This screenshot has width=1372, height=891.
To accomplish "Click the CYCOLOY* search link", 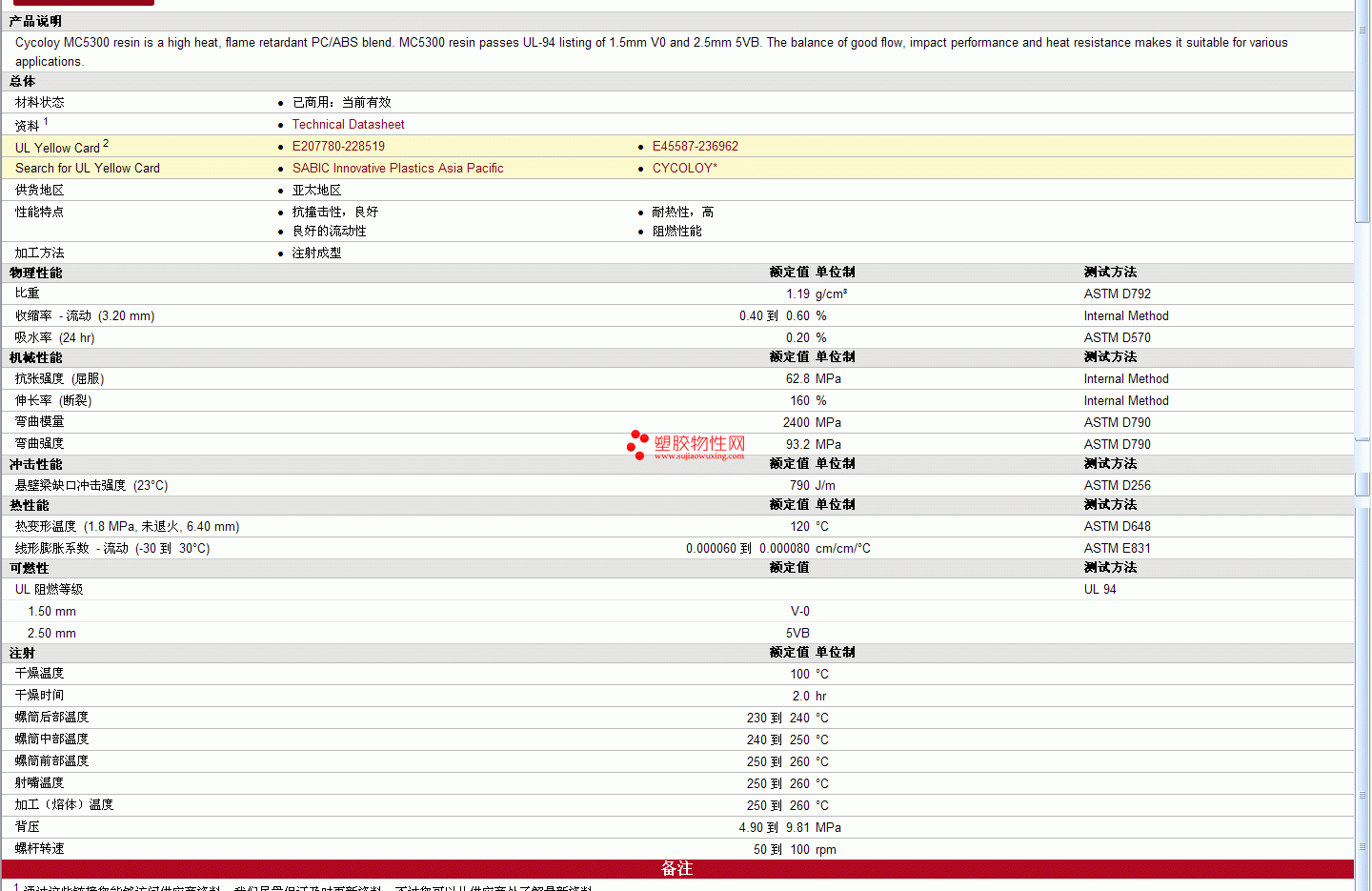I will click(684, 169).
